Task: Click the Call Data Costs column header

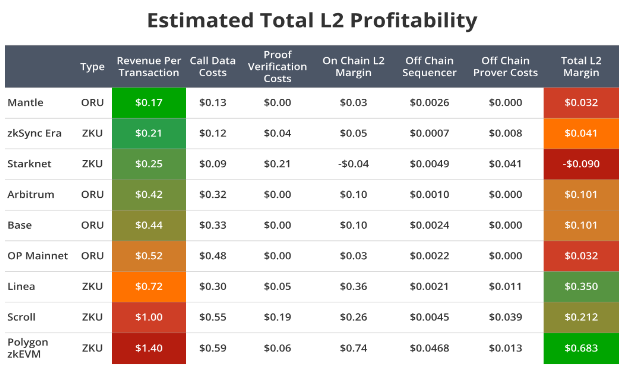Action: tap(213, 66)
